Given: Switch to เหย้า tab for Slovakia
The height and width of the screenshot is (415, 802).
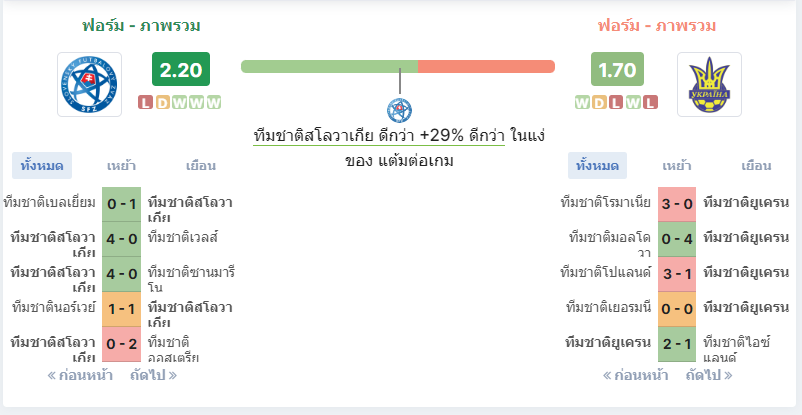Looking at the screenshot, I should tap(121, 166).
